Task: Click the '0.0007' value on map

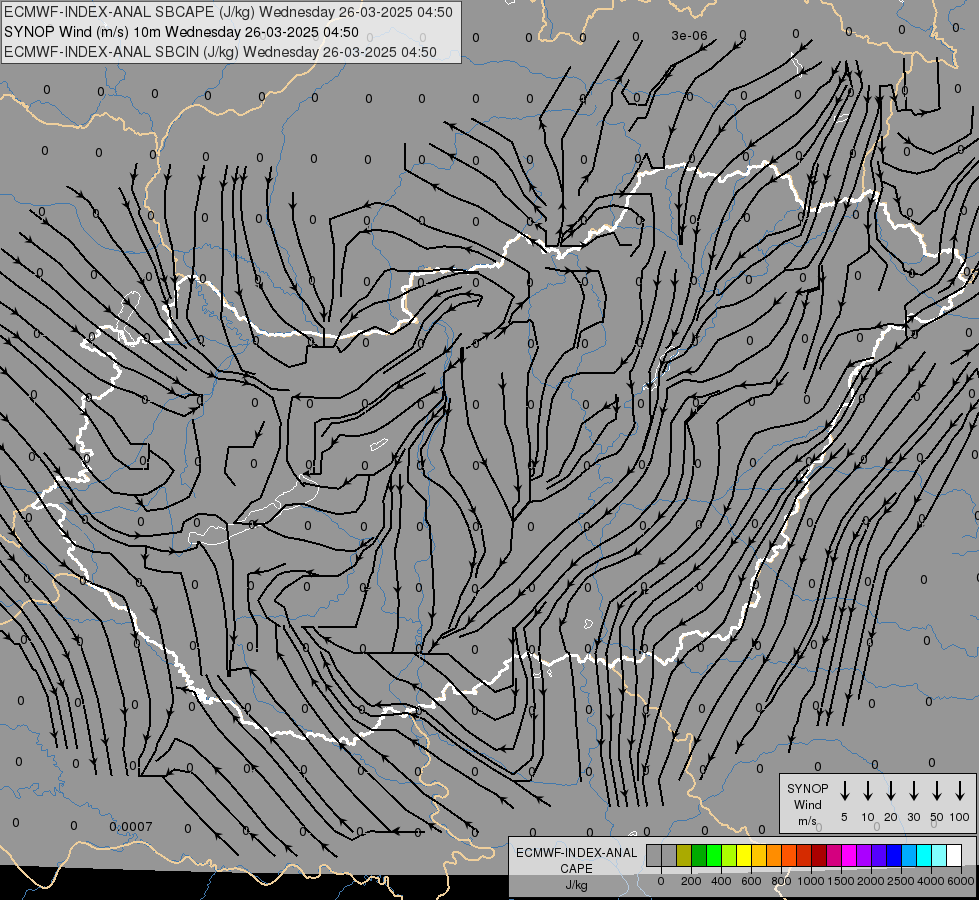Action: (x=130, y=826)
